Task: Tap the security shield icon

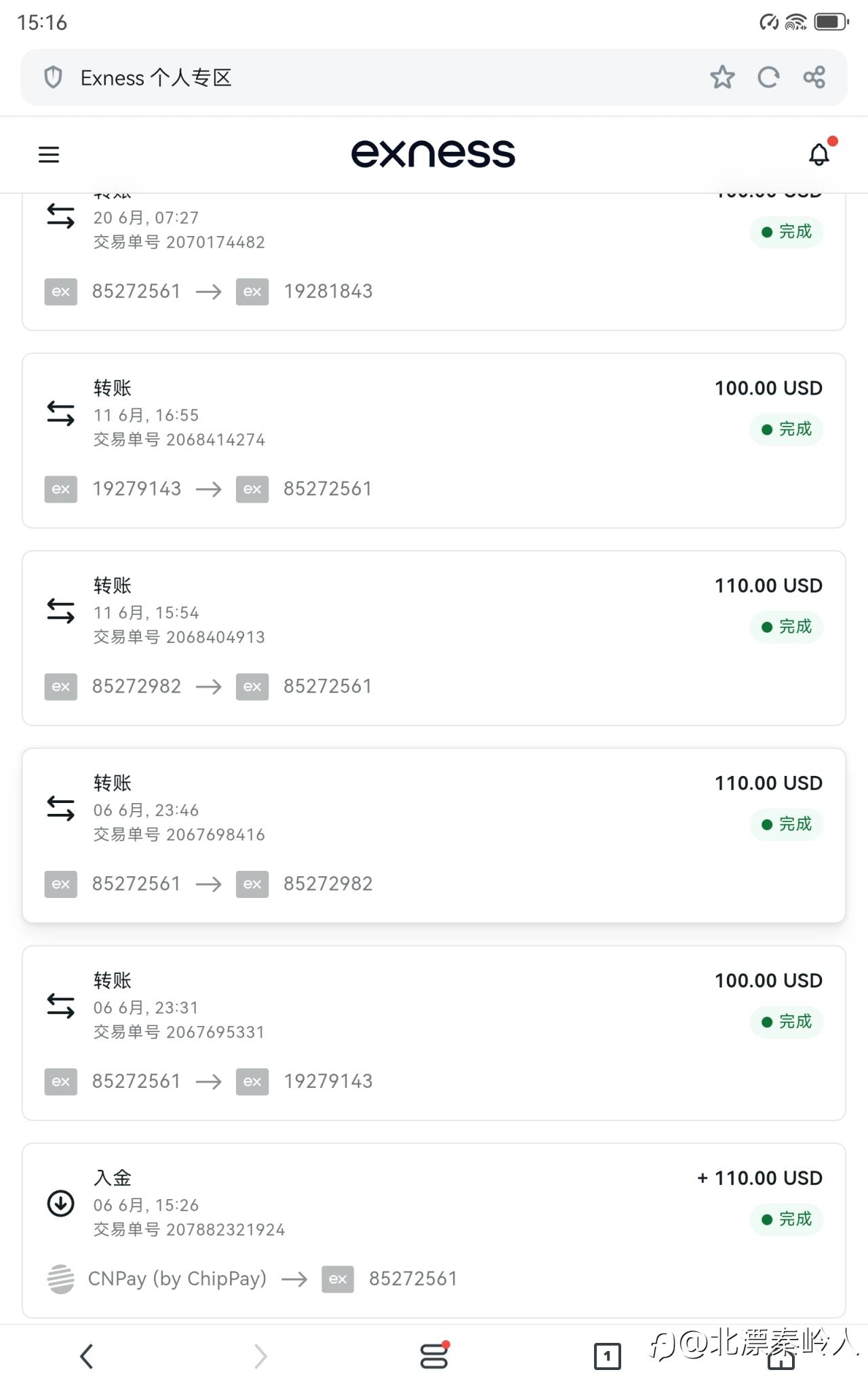Action: point(53,77)
